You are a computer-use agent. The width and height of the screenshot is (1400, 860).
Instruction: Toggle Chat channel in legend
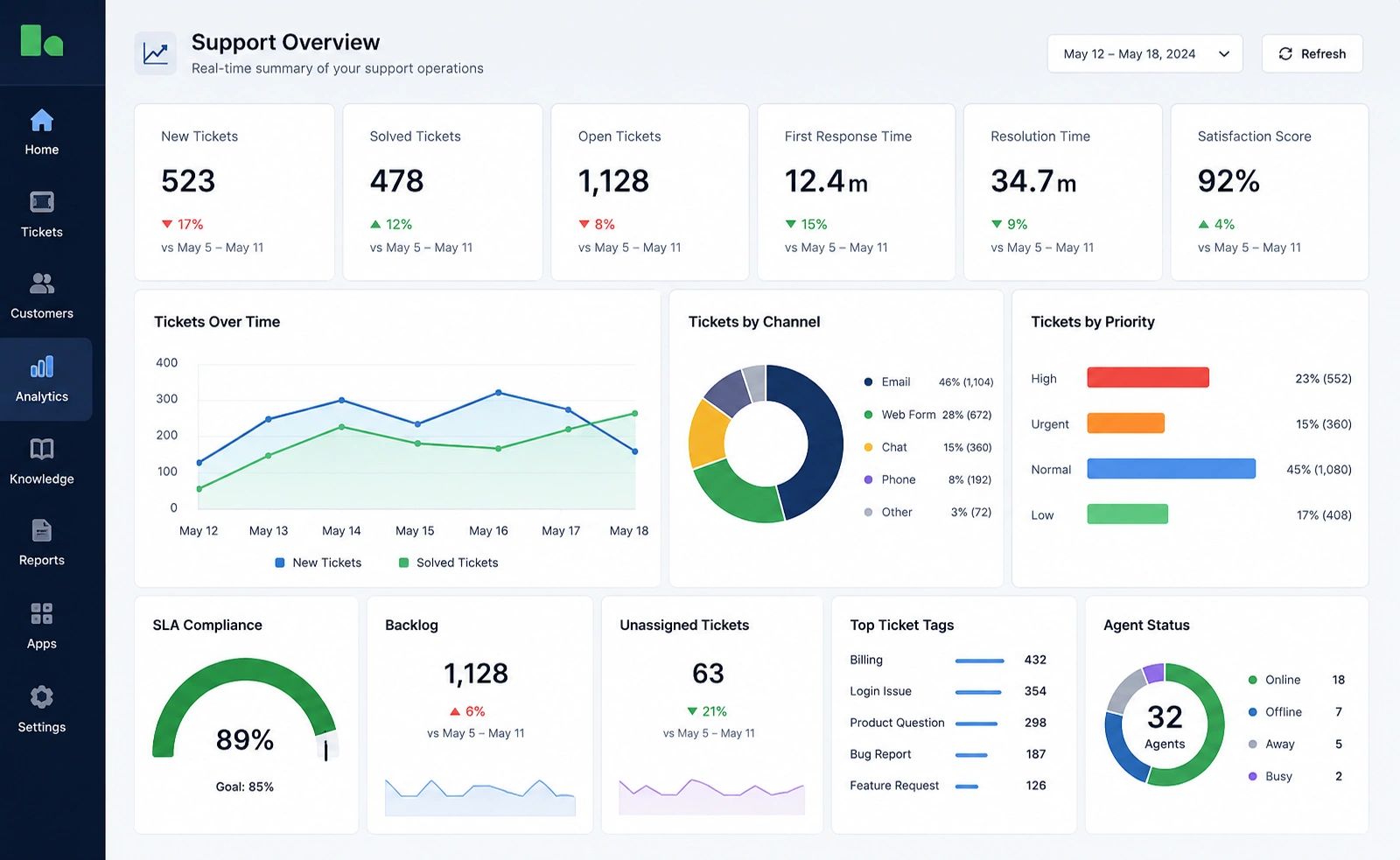928,447
